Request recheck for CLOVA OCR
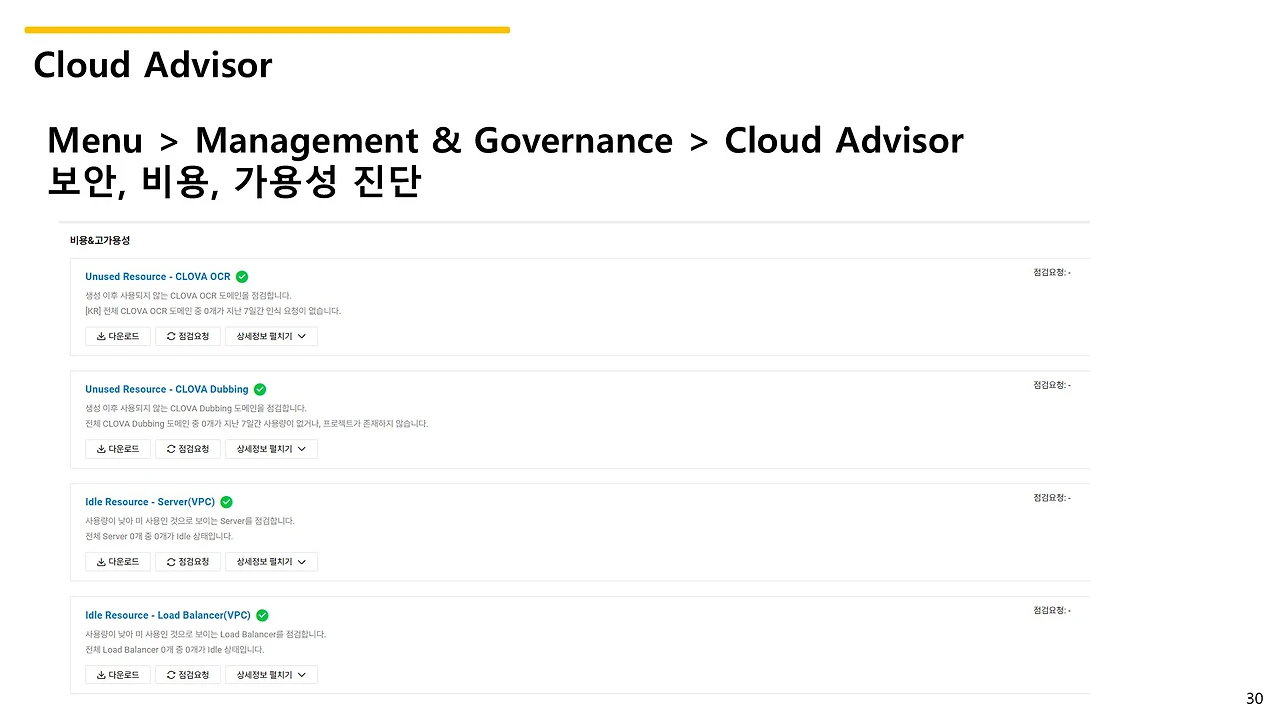Image resolution: width=1280 pixels, height=720 pixels. click(x=188, y=336)
